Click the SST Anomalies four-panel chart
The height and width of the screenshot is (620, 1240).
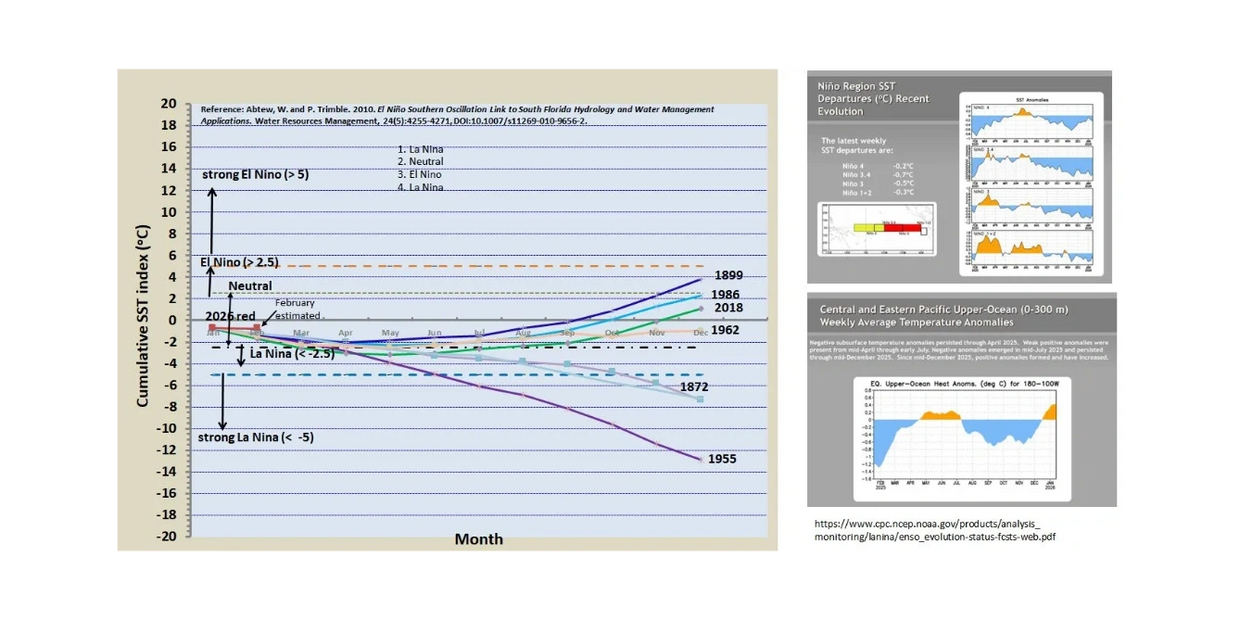click(1030, 183)
